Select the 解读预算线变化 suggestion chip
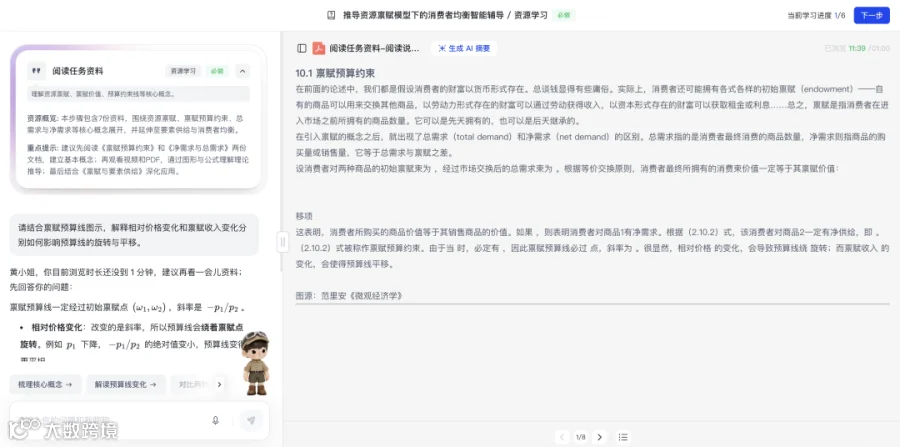The image size is (900, 447). [x=126, y=384]
